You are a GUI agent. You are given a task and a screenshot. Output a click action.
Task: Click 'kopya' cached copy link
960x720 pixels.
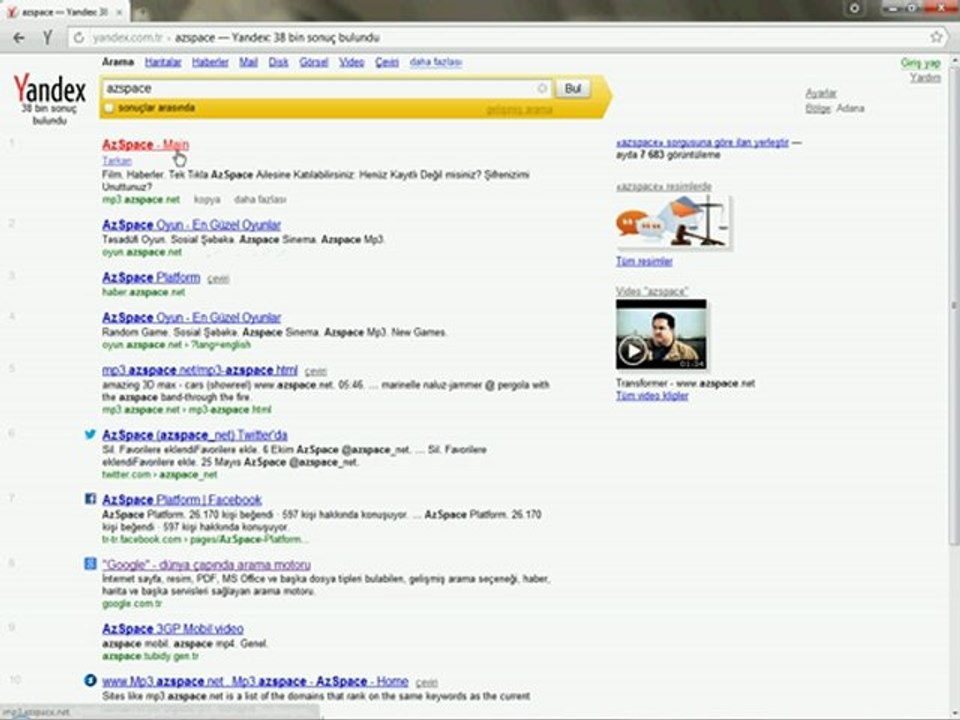[x=207, y=200]
